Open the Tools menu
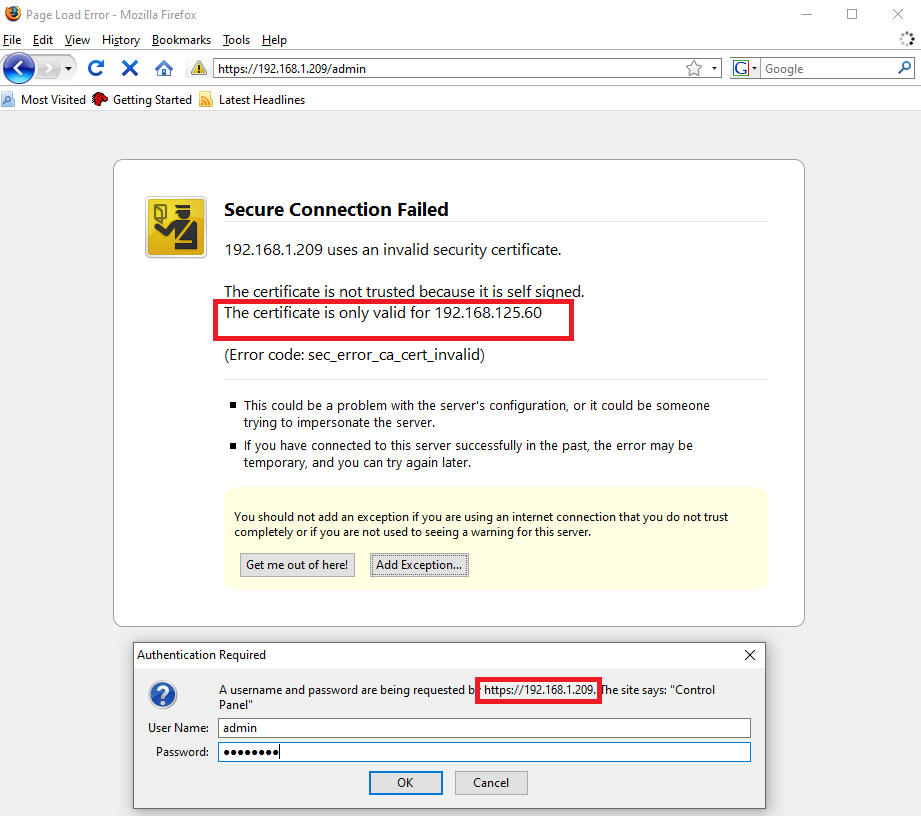Image resolution: width=921 pixels, height=816 pixels. tap(236, 40)
